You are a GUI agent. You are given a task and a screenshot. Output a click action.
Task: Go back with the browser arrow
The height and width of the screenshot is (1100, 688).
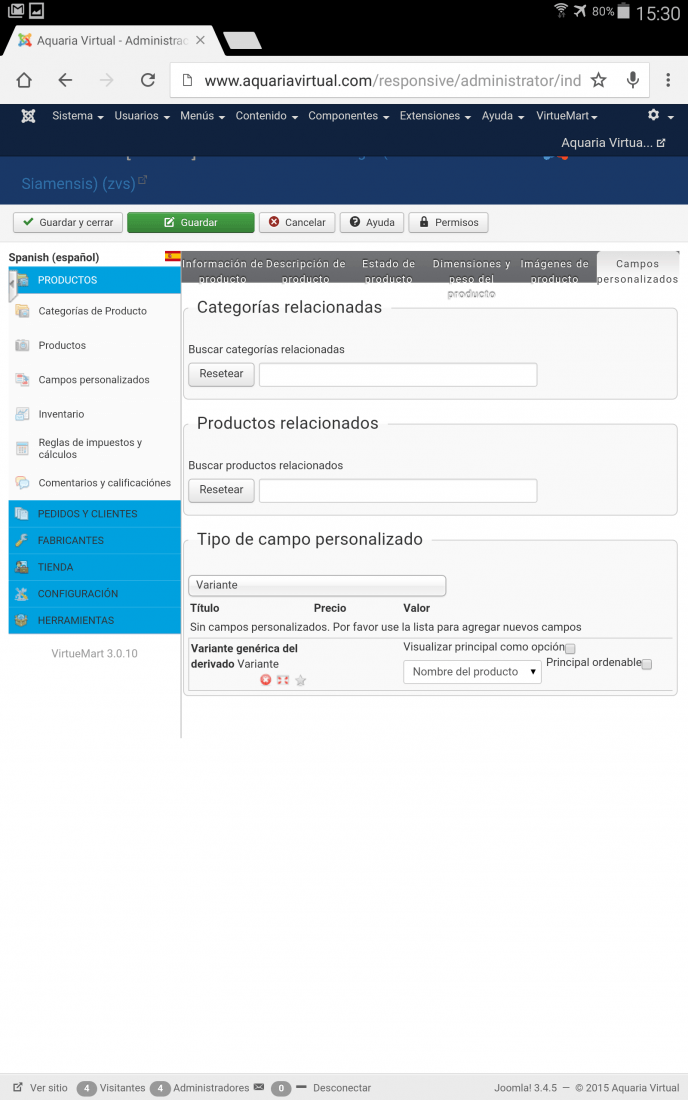click(65, 80)
